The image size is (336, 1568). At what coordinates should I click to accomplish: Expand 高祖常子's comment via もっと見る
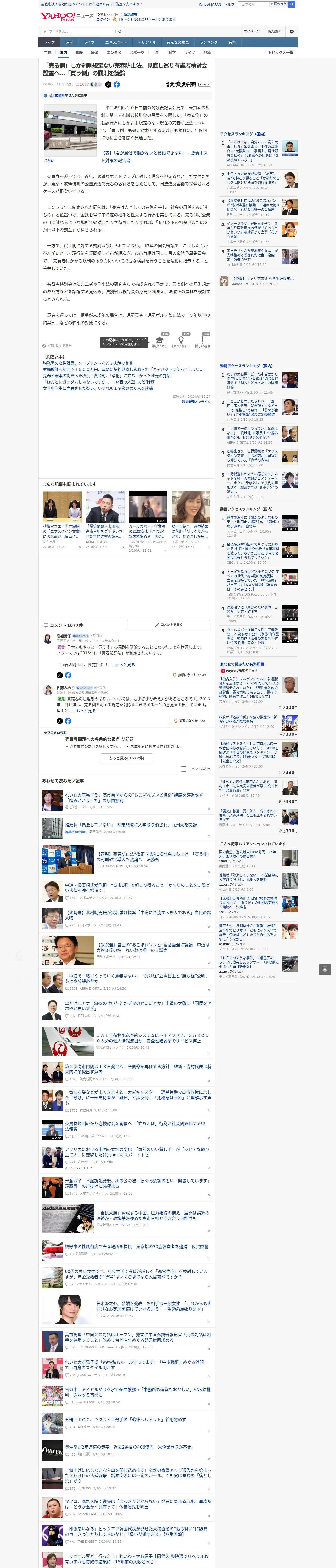pyautogui.click(x=125, y=665)
